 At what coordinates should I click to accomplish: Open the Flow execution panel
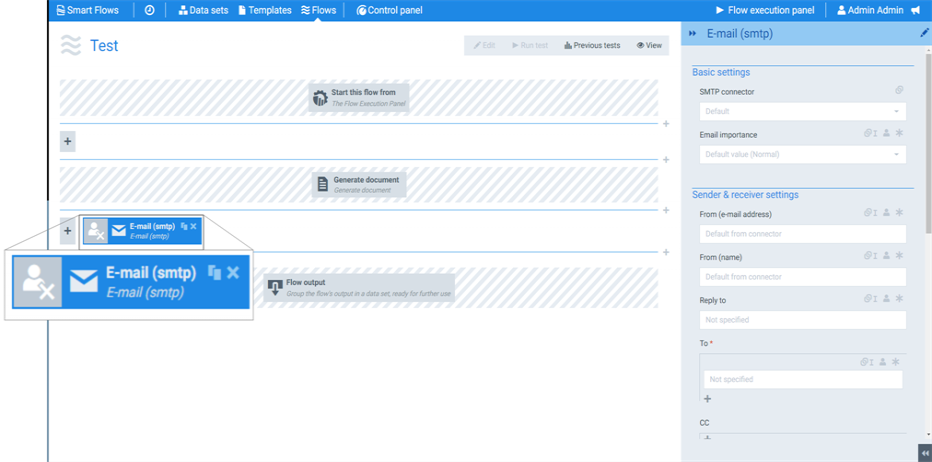click(x=764, y=10)
